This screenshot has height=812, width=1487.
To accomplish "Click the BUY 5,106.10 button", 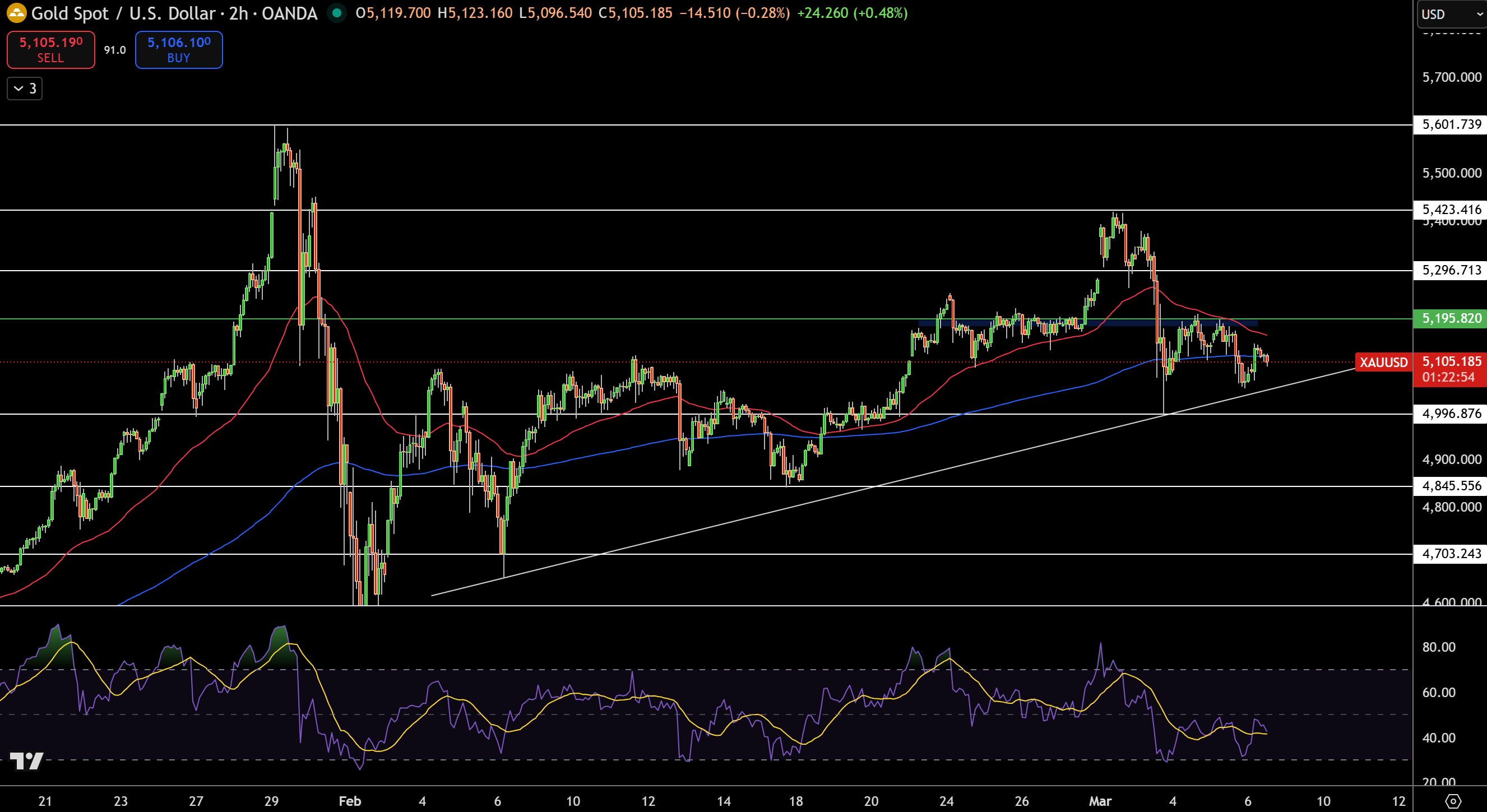I will pos(179,50).
